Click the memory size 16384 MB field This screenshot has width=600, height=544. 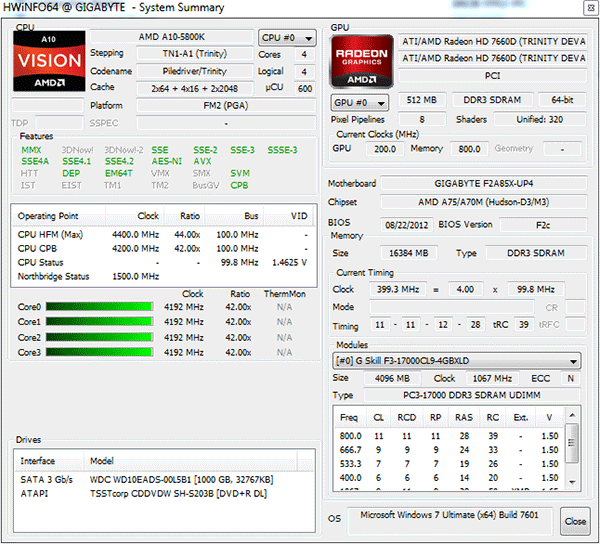(409, 253)
